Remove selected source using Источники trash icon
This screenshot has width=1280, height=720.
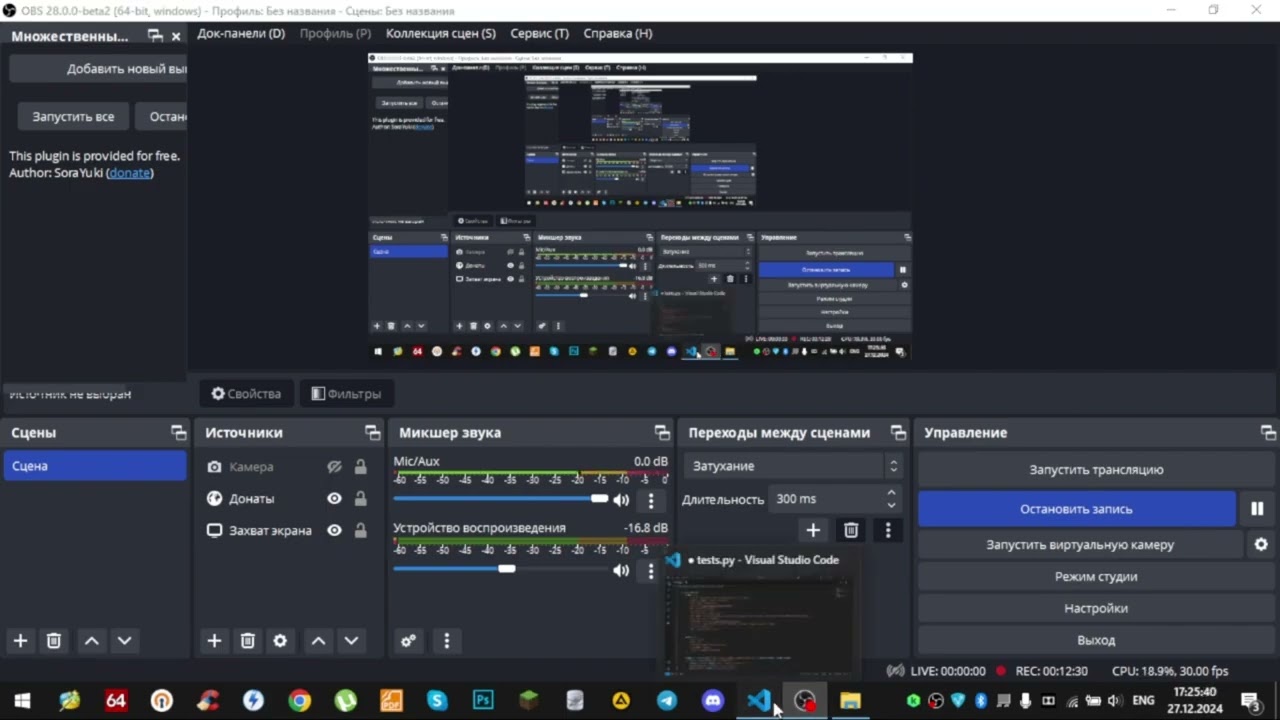(248, 641)
